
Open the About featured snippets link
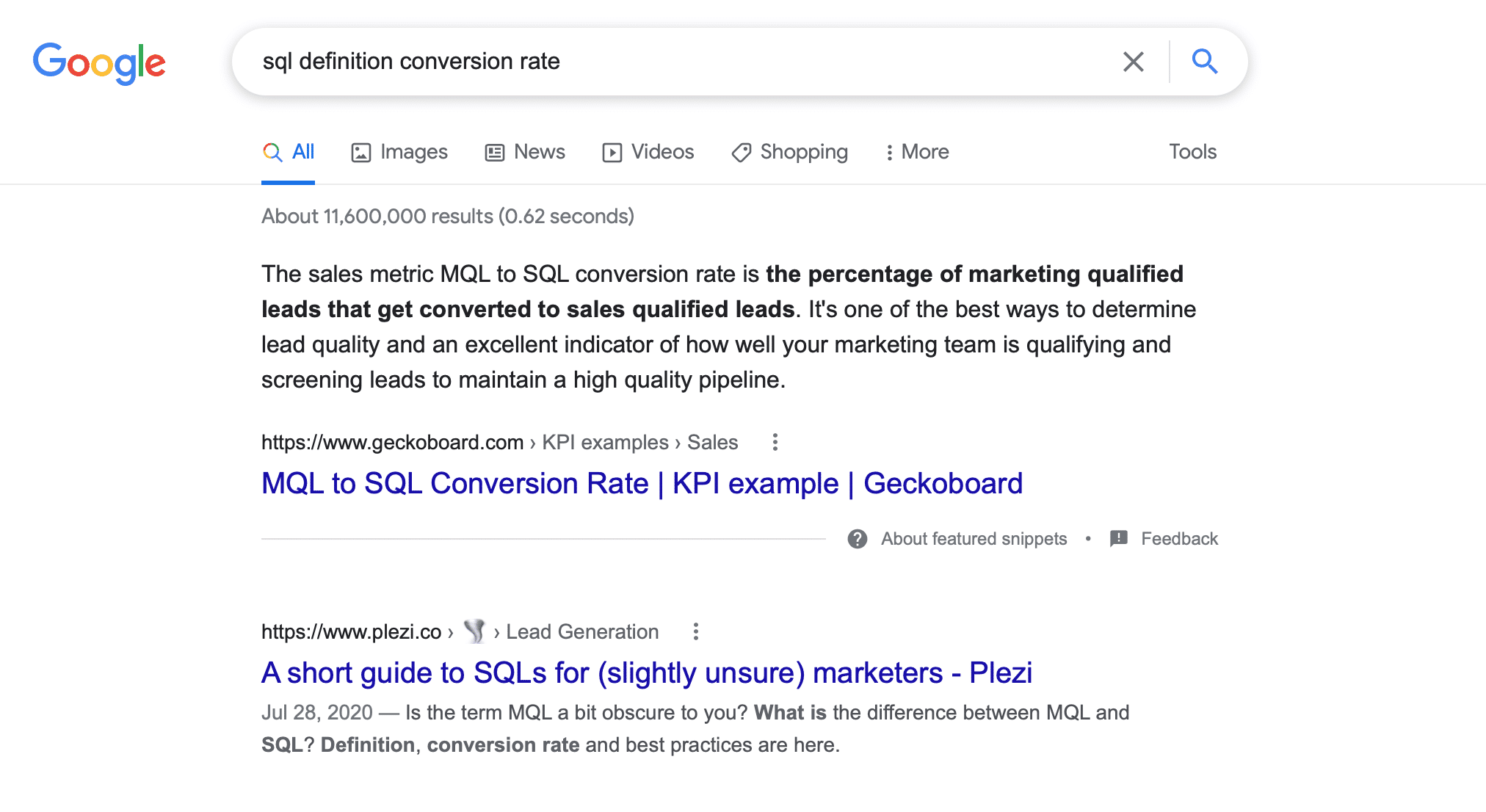974,539
